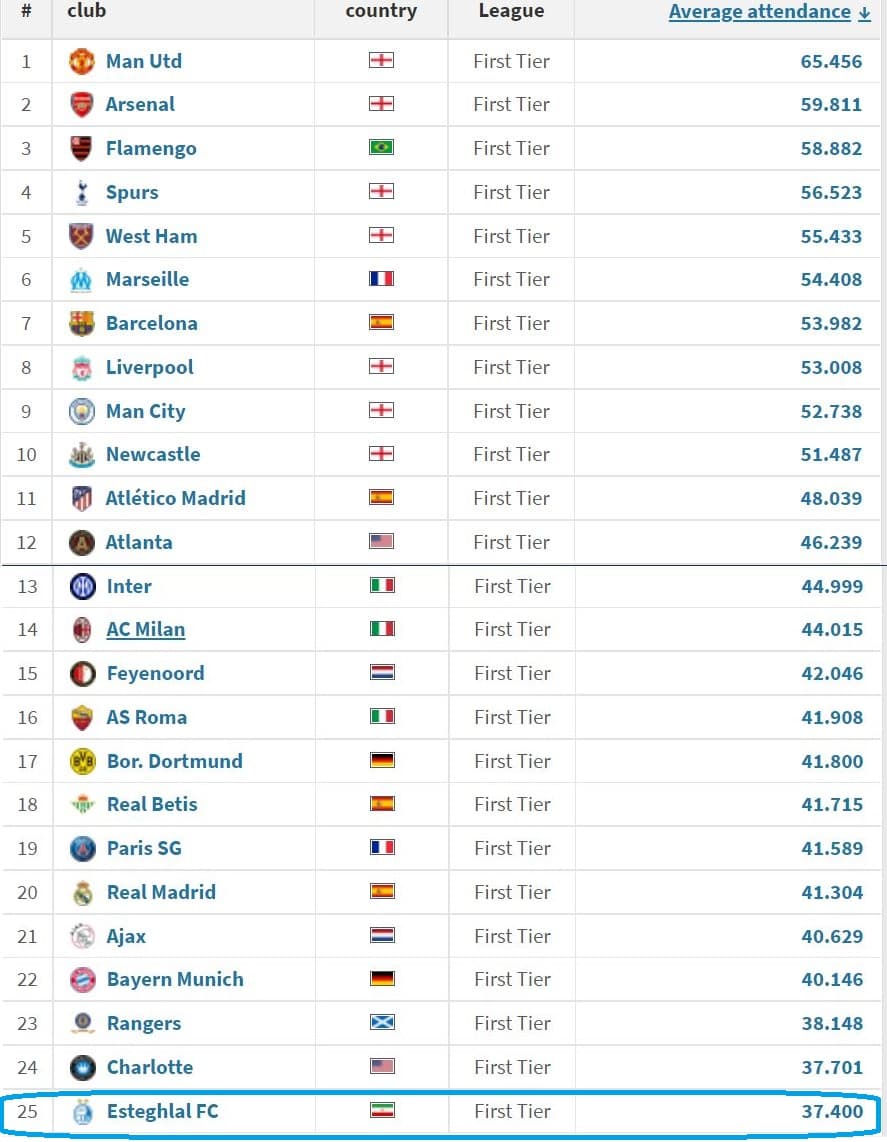This screenshot has height=1142, width=887.
Task: Click Man Utd's 65.456 attendance value
Action: click(x=831, y=62)
